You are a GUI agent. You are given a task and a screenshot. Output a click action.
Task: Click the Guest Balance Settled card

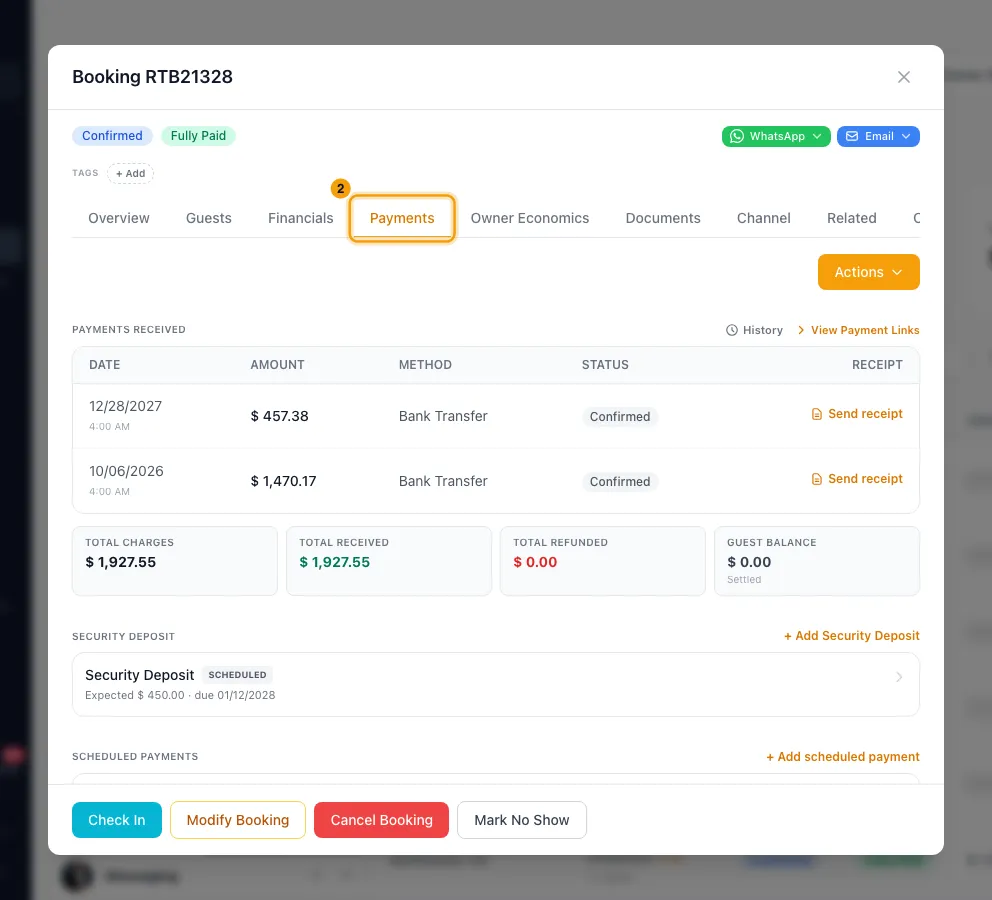pyautogui.click(x=817, y=561)
